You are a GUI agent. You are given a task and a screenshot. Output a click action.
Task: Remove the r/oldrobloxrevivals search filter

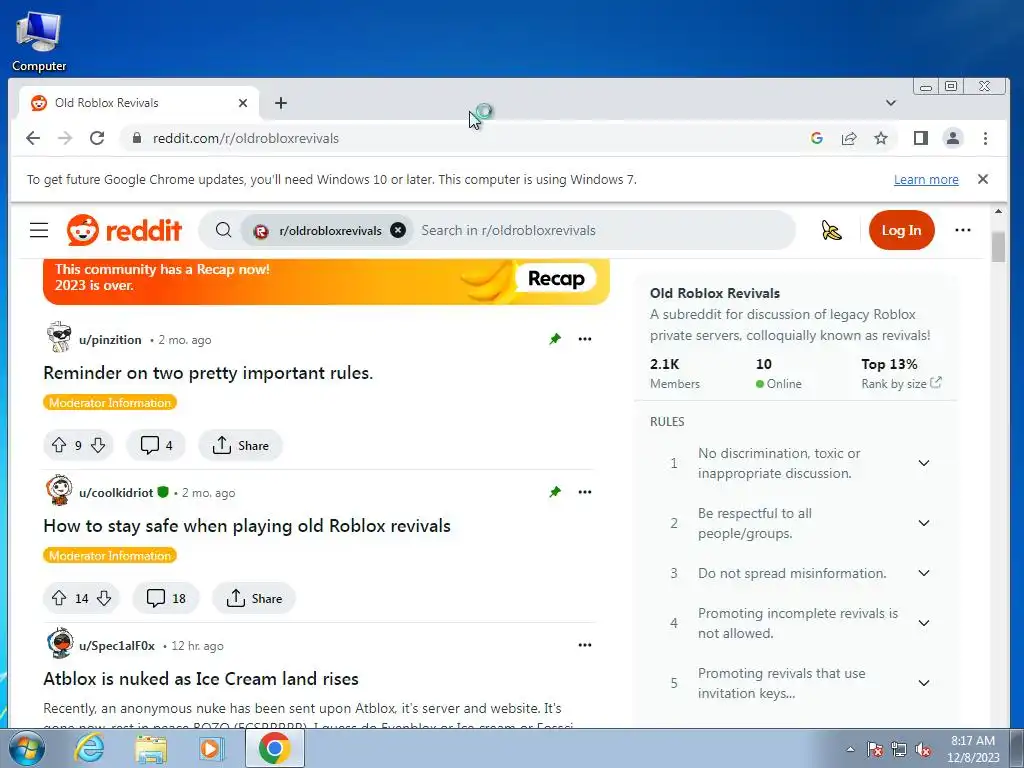coord(398,230)
